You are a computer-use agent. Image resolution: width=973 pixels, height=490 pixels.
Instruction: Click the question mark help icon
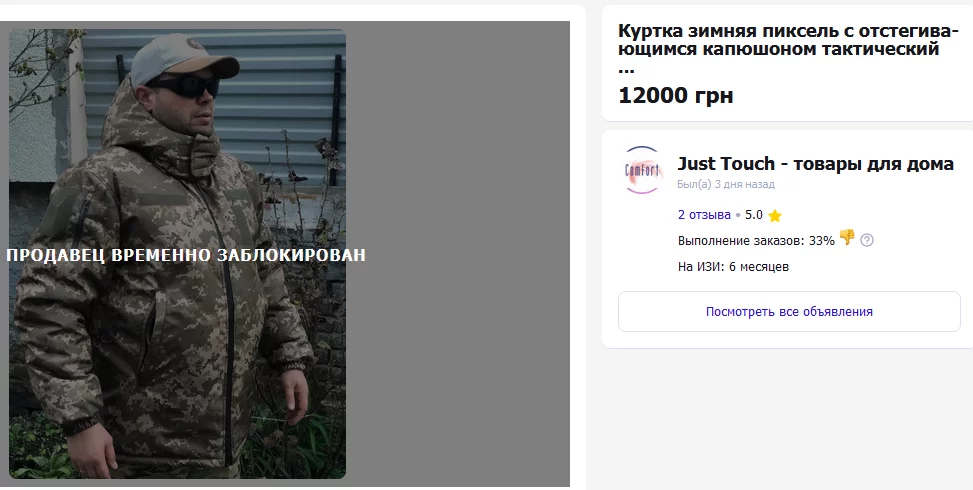pyautogui.click(x=867, y=240)
